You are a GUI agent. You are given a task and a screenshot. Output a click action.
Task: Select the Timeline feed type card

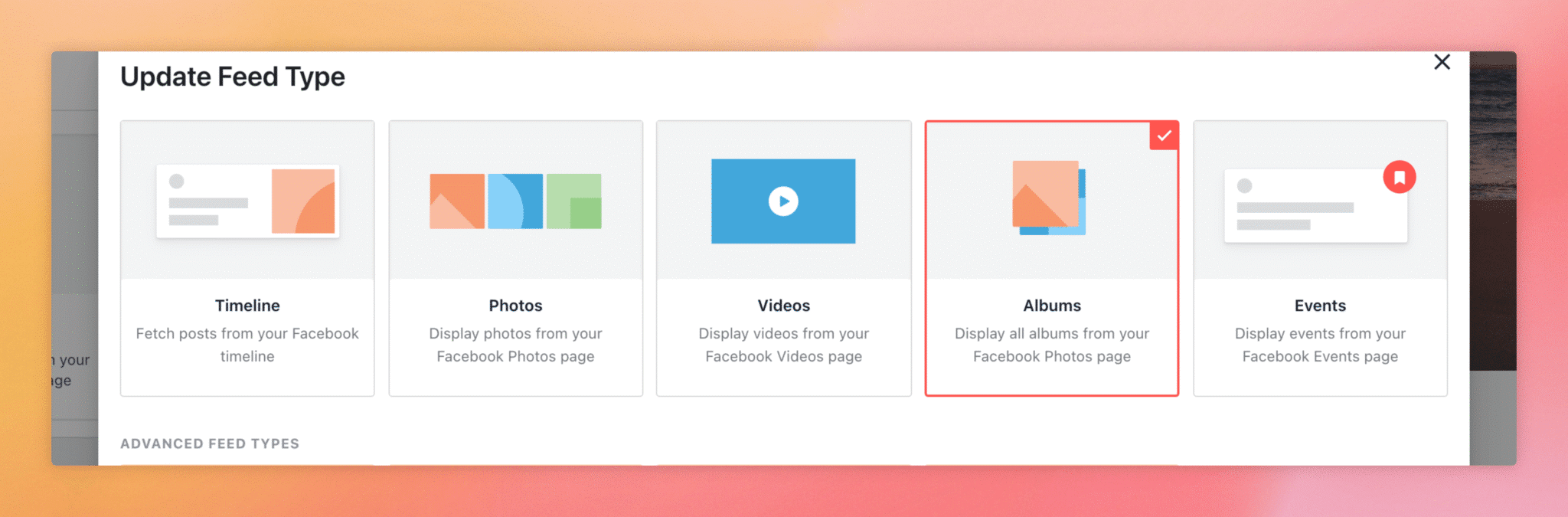(x=247, y=258)
